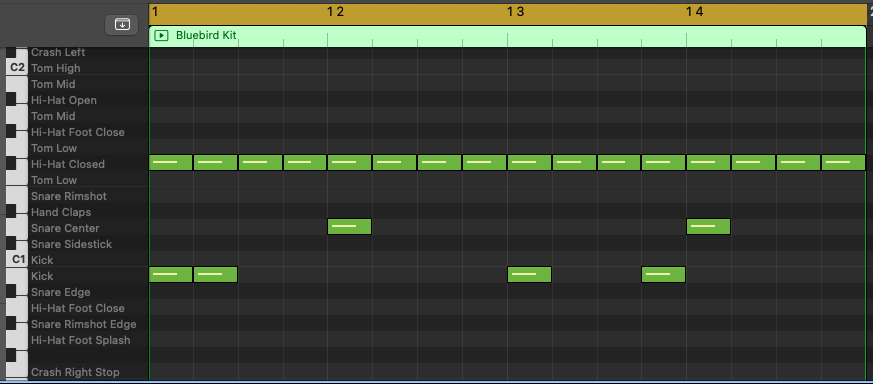Click the play icon on the Bluebird Kit region
The height and width of the screenshot is (384, 873).
pos(161,36)
